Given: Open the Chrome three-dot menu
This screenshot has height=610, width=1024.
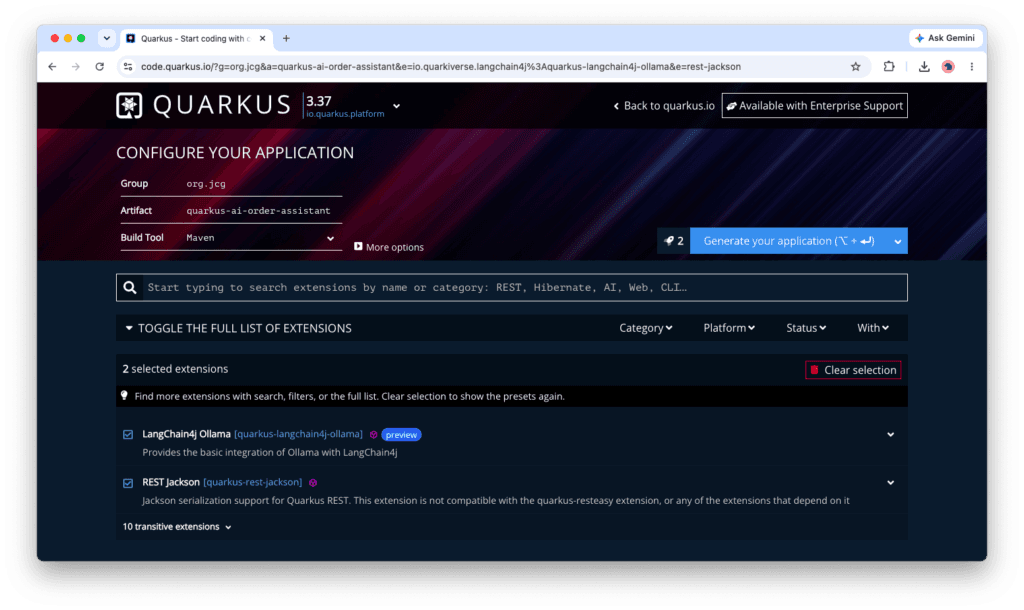Looking at the screenshot, I should pyautogui.click(x=972, y=67).
